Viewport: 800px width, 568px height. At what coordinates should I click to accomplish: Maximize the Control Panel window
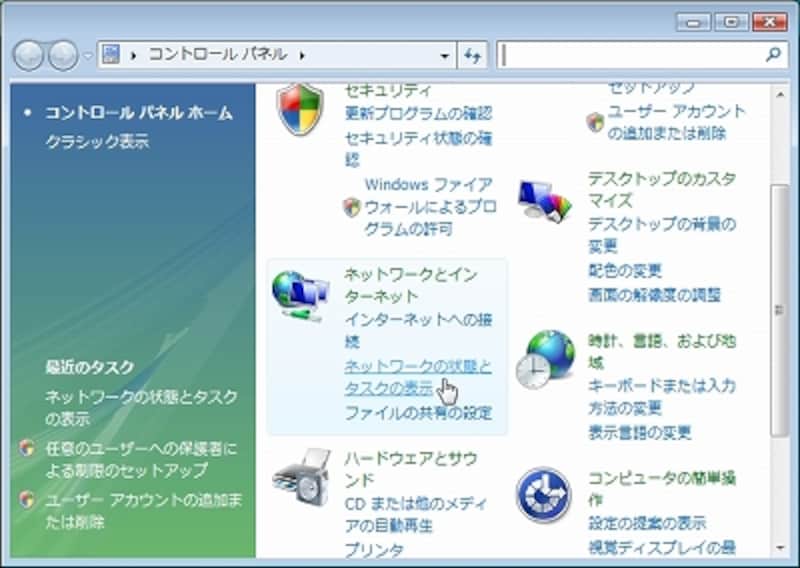731,22
